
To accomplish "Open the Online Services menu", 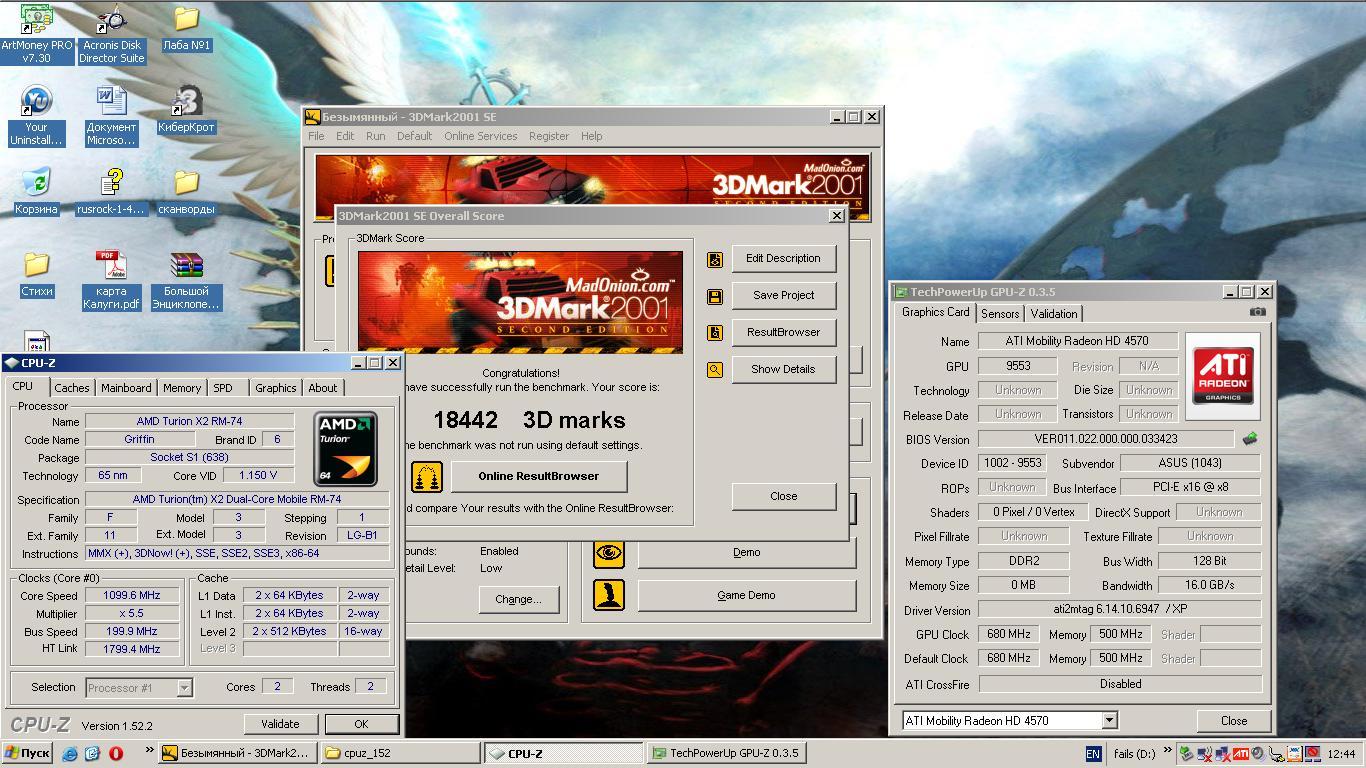I will (481, 136).
